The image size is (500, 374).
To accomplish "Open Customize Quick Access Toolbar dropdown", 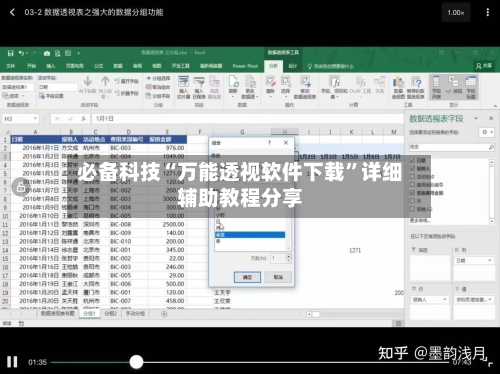I will pos(79,53).
